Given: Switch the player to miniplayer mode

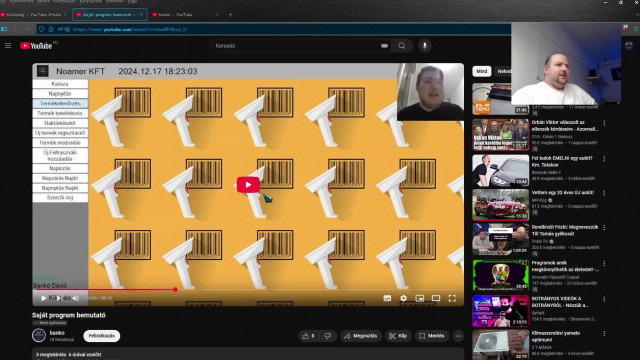Looking at the screenshot, I should click(420, 298).
